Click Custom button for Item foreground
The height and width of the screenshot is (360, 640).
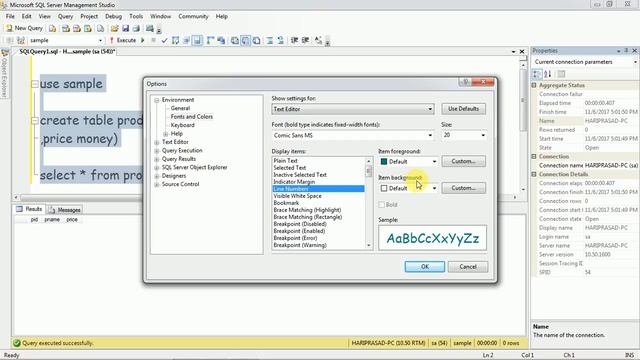463,161
